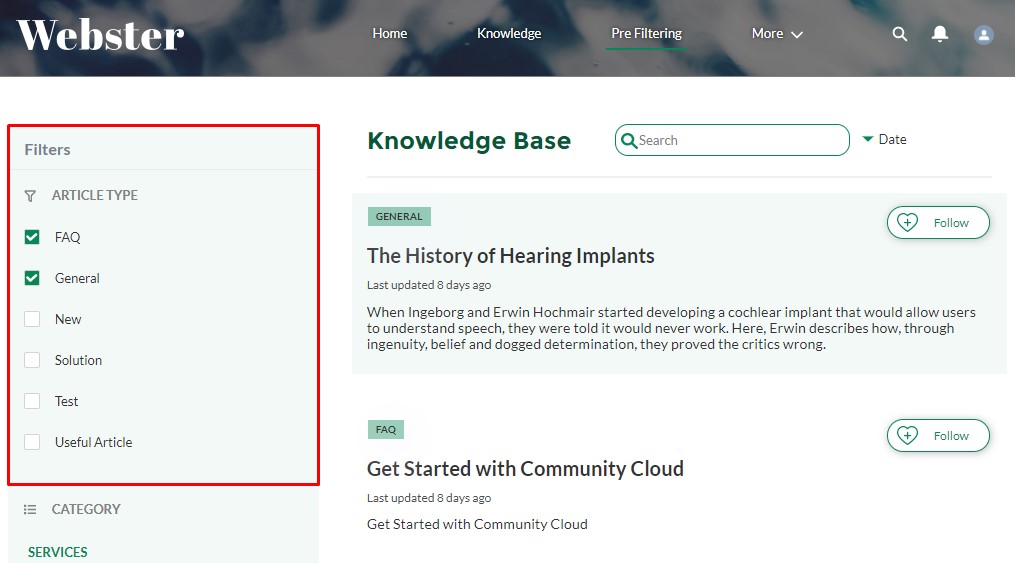
Task: Uncheck the FAQ article type checkbox
Action: (32, 237)
